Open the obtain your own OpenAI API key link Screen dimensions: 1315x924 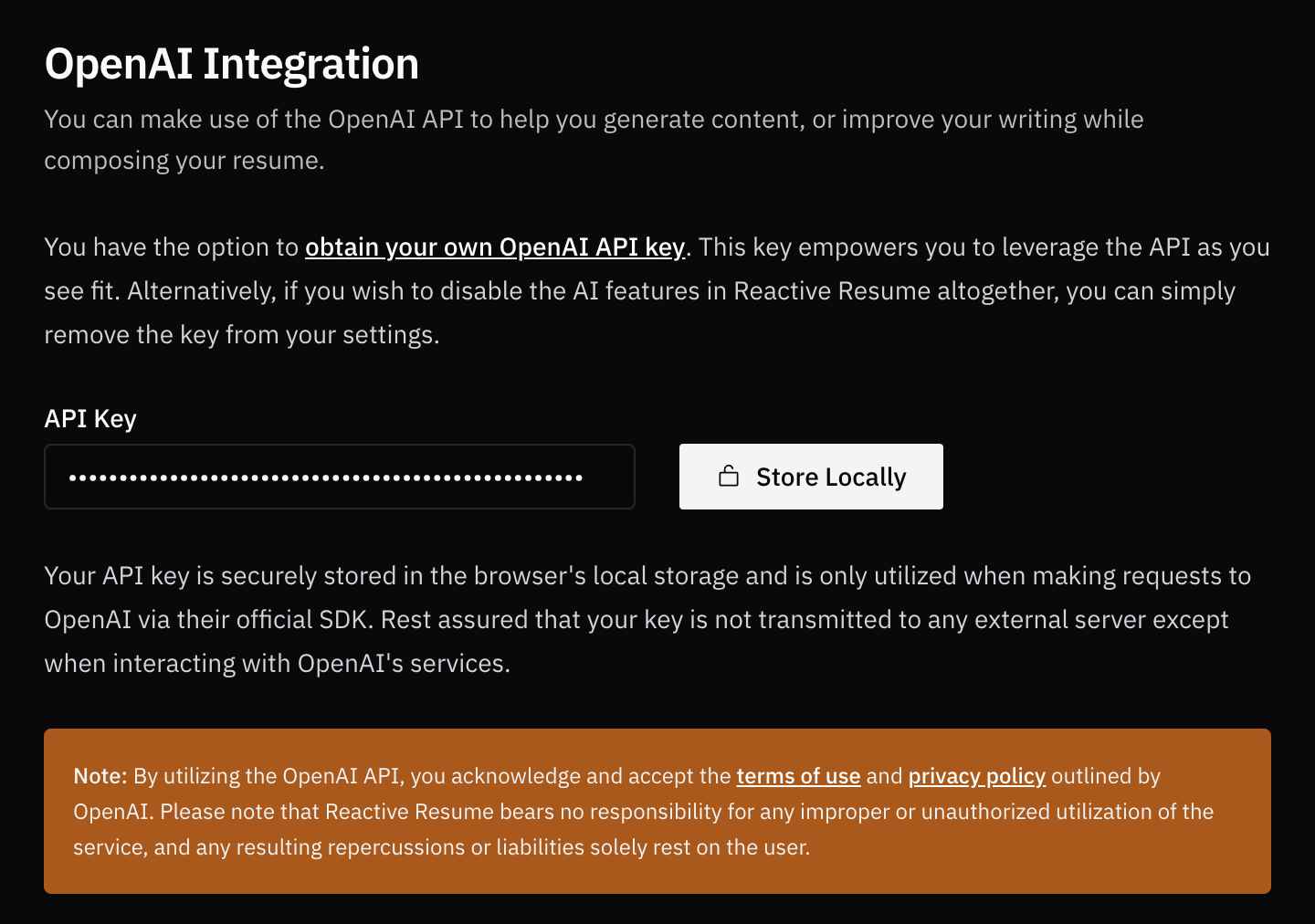tap(494, 247)
